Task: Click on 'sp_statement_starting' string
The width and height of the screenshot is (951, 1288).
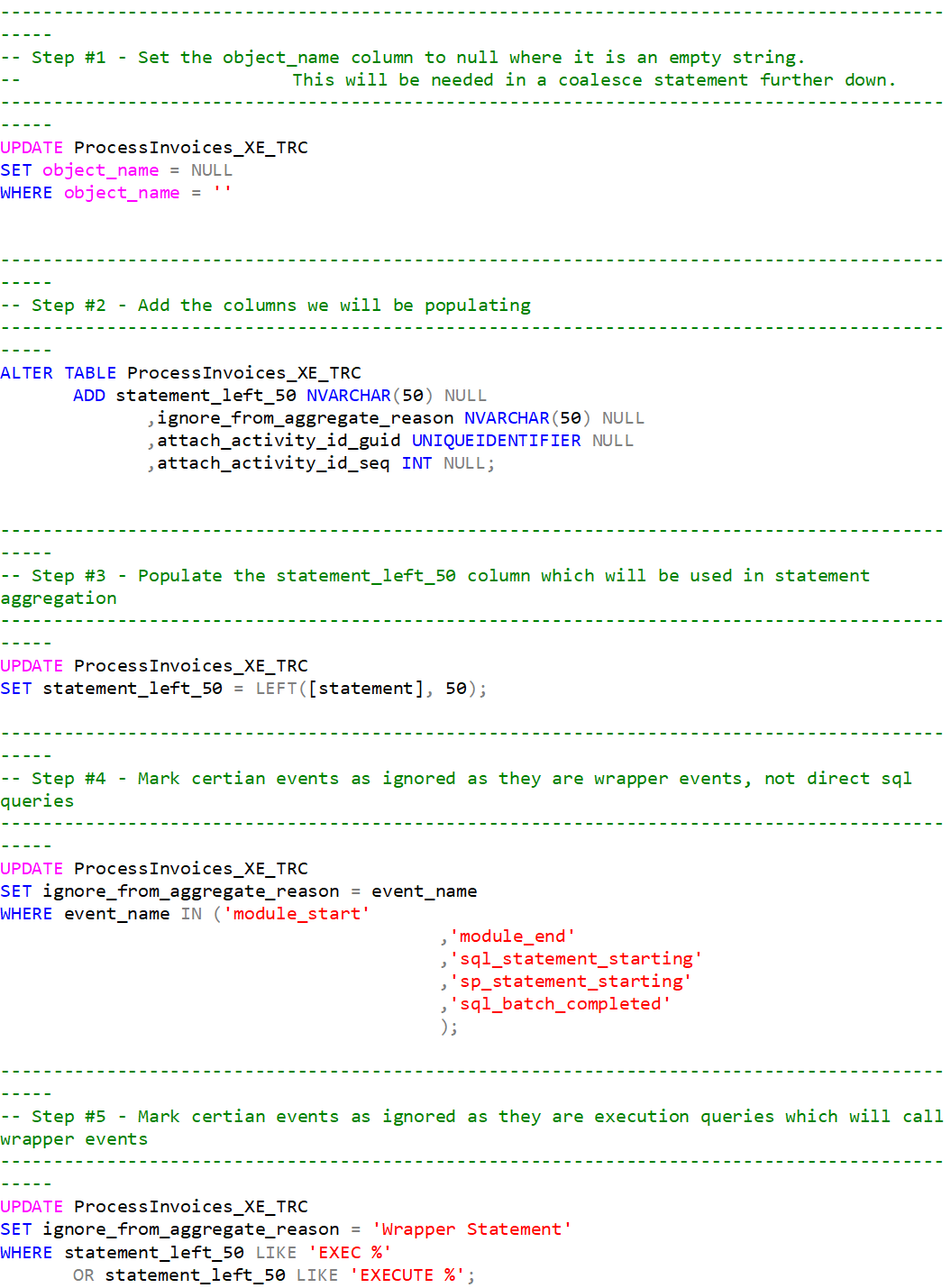Action: (x=571, y=982)
